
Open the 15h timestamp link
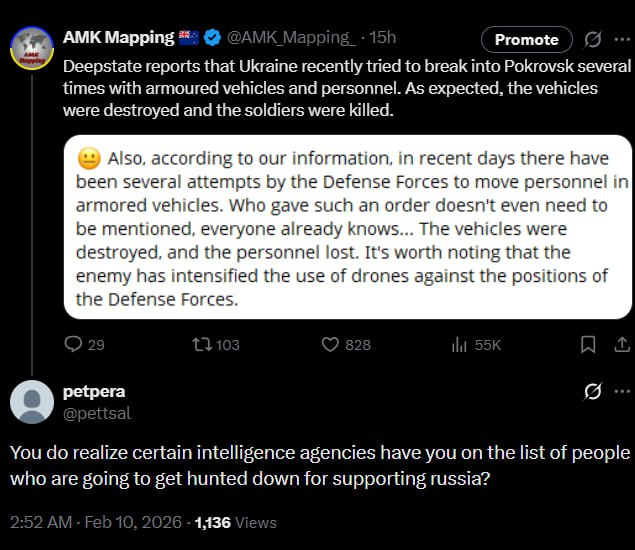[x=383, y=38]
